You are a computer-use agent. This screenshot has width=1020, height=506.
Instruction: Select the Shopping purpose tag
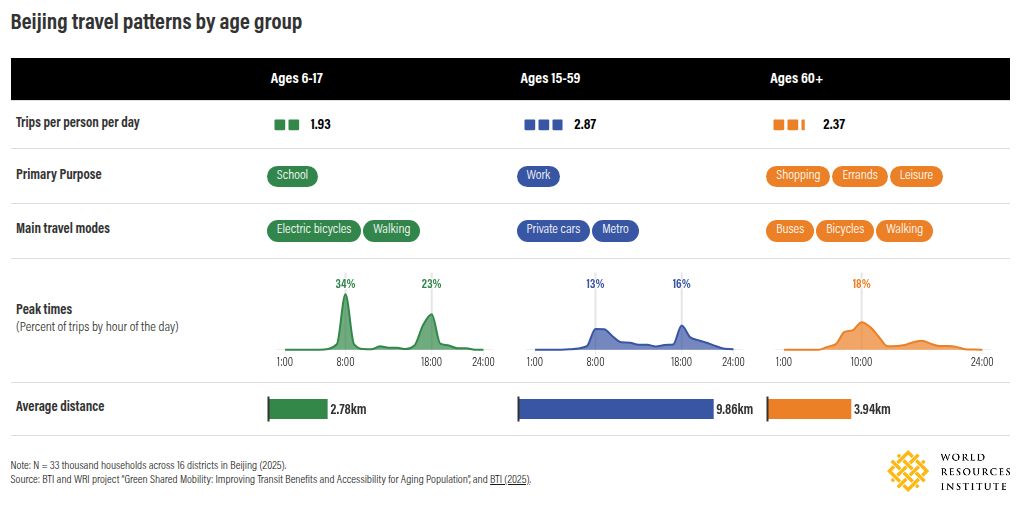[x=798, y=176]
